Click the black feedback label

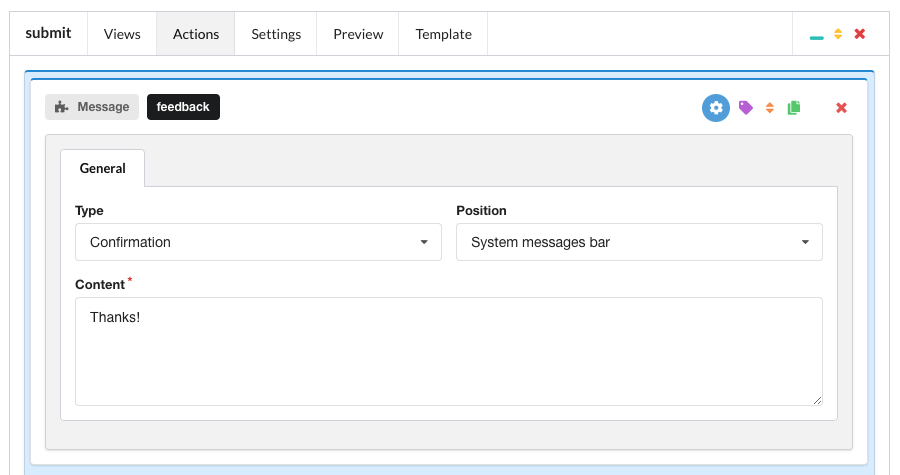(183, 107)
